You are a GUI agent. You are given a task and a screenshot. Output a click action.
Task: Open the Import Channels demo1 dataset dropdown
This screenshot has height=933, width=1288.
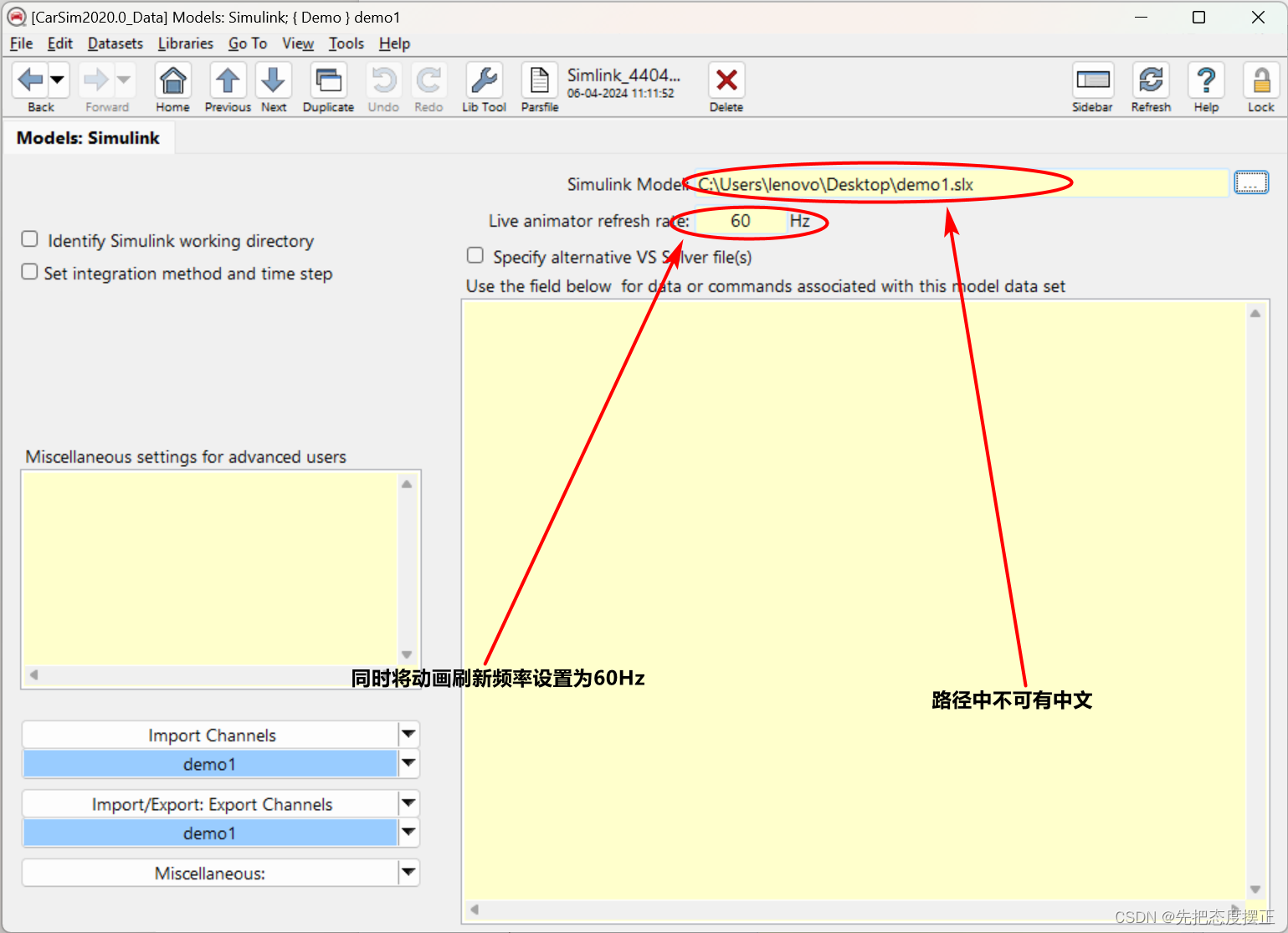[408, 763]
